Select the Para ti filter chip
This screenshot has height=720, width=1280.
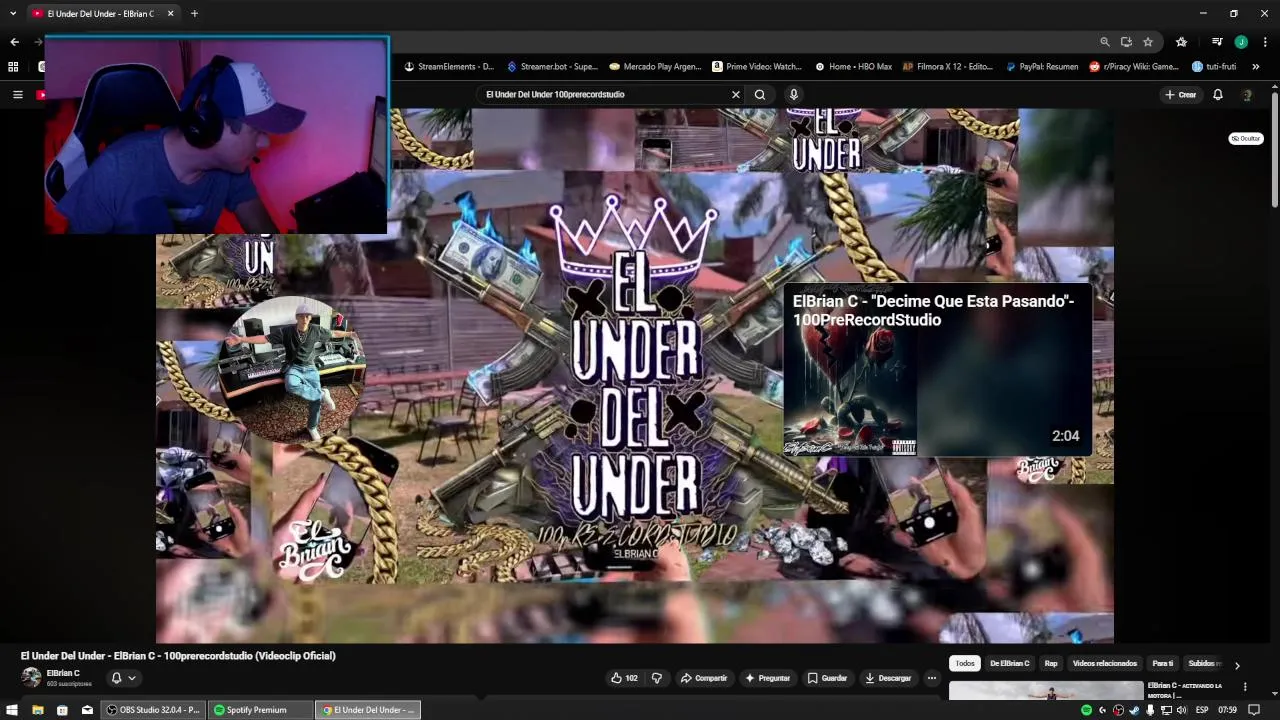click(1162, 663)
